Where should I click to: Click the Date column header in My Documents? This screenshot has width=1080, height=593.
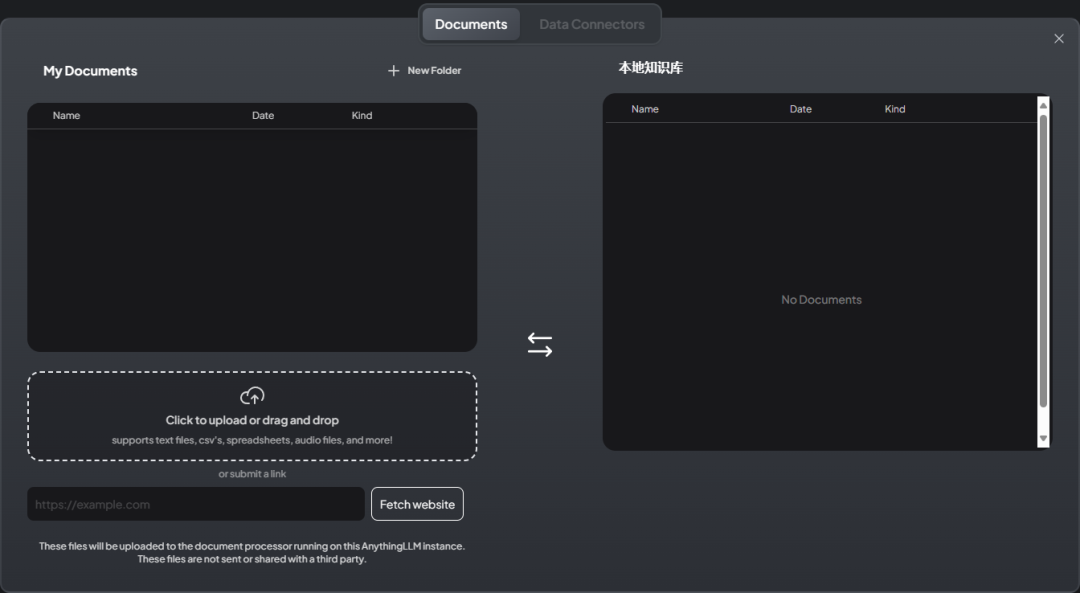(x=263, y=116)
